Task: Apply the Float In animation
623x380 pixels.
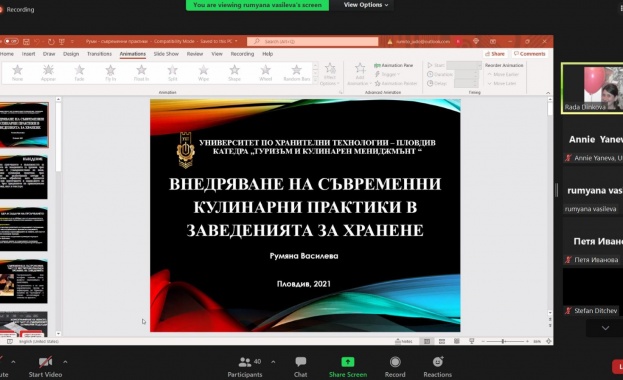Action: (x=141, y=73)
